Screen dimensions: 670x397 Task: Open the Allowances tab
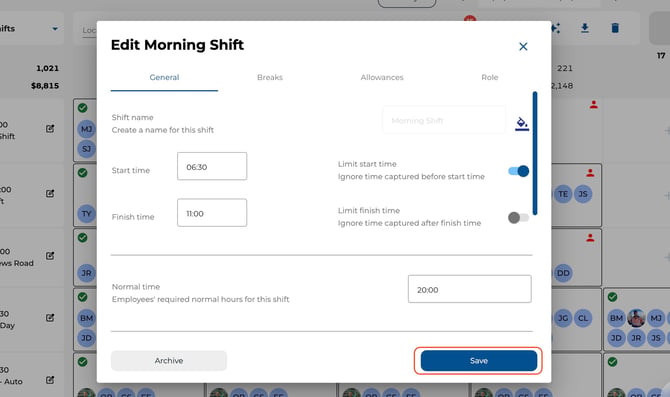point(382,77)
